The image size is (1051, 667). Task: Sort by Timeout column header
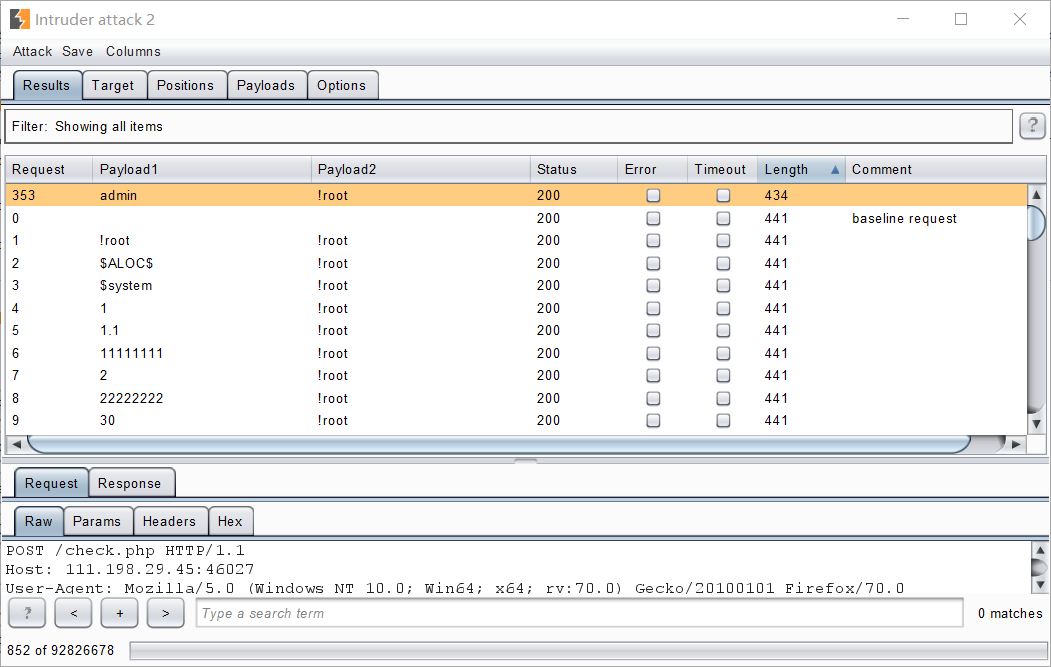(x=722, y=170)
